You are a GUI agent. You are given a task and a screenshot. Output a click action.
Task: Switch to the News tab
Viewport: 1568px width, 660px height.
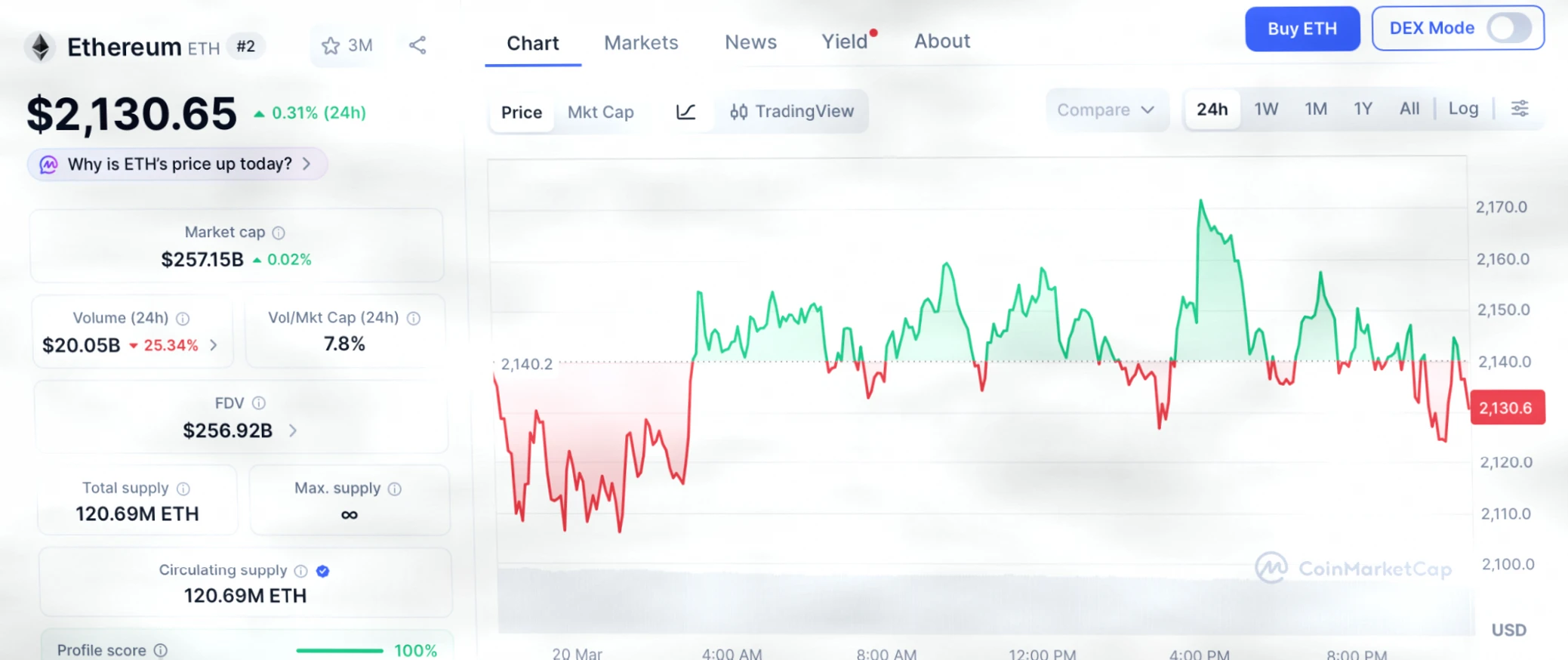coord(750,42)
